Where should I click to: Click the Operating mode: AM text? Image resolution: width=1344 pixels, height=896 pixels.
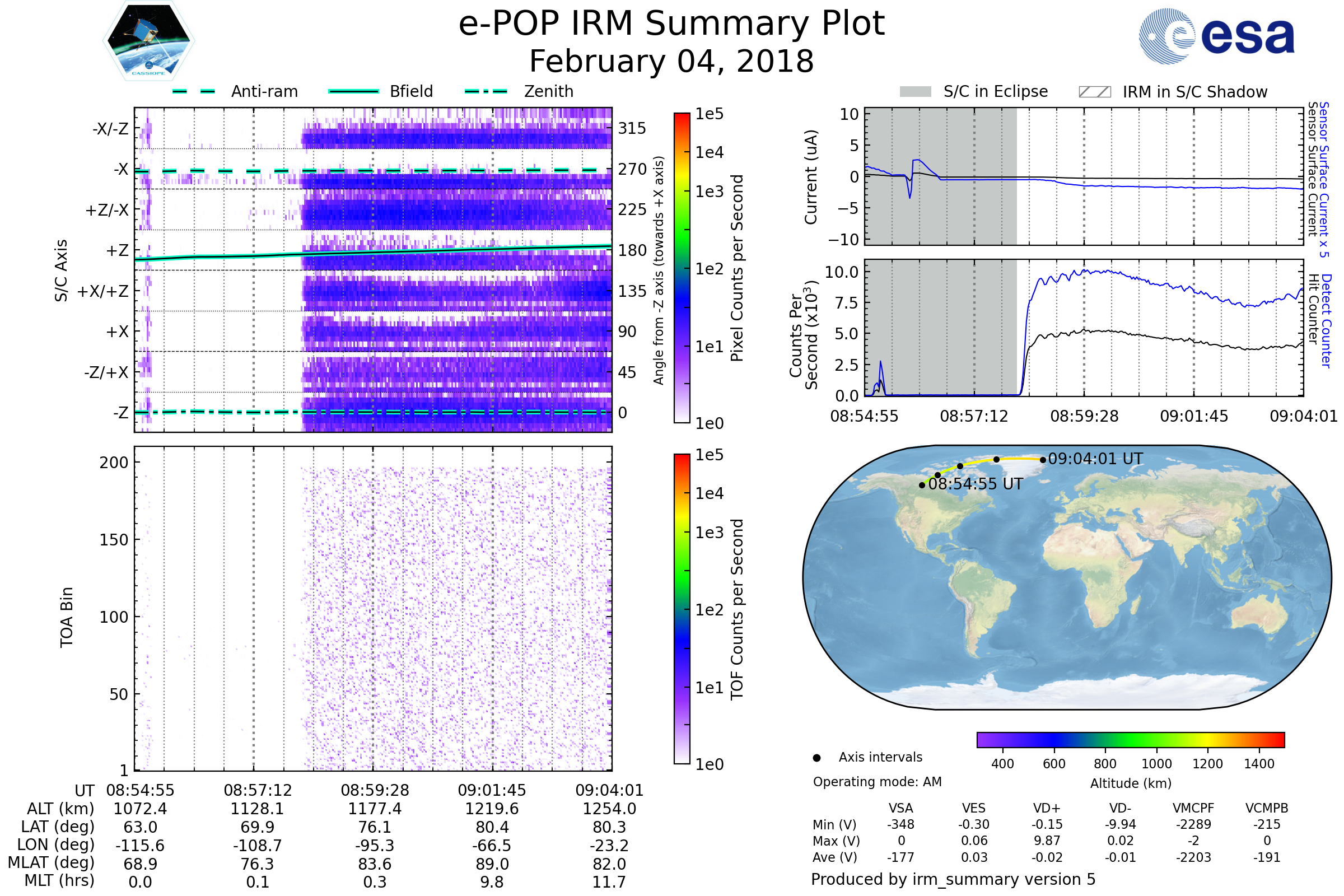click(877, 782)
